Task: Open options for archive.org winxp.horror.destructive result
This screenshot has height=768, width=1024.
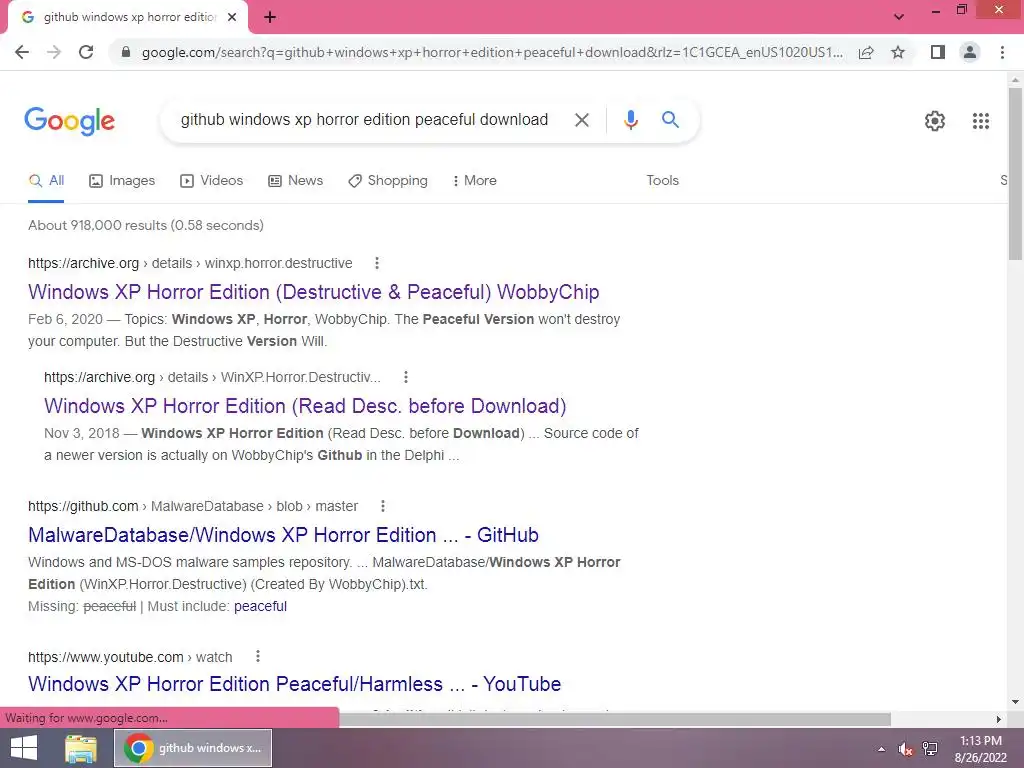Action: [377, 263]
